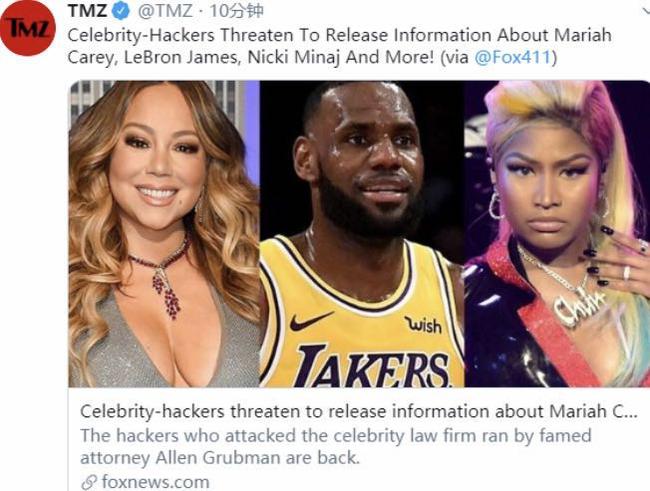Click the Nike swoosh on yellow jersey
Viewport: 650px width, 491px height.
[310, 321]
